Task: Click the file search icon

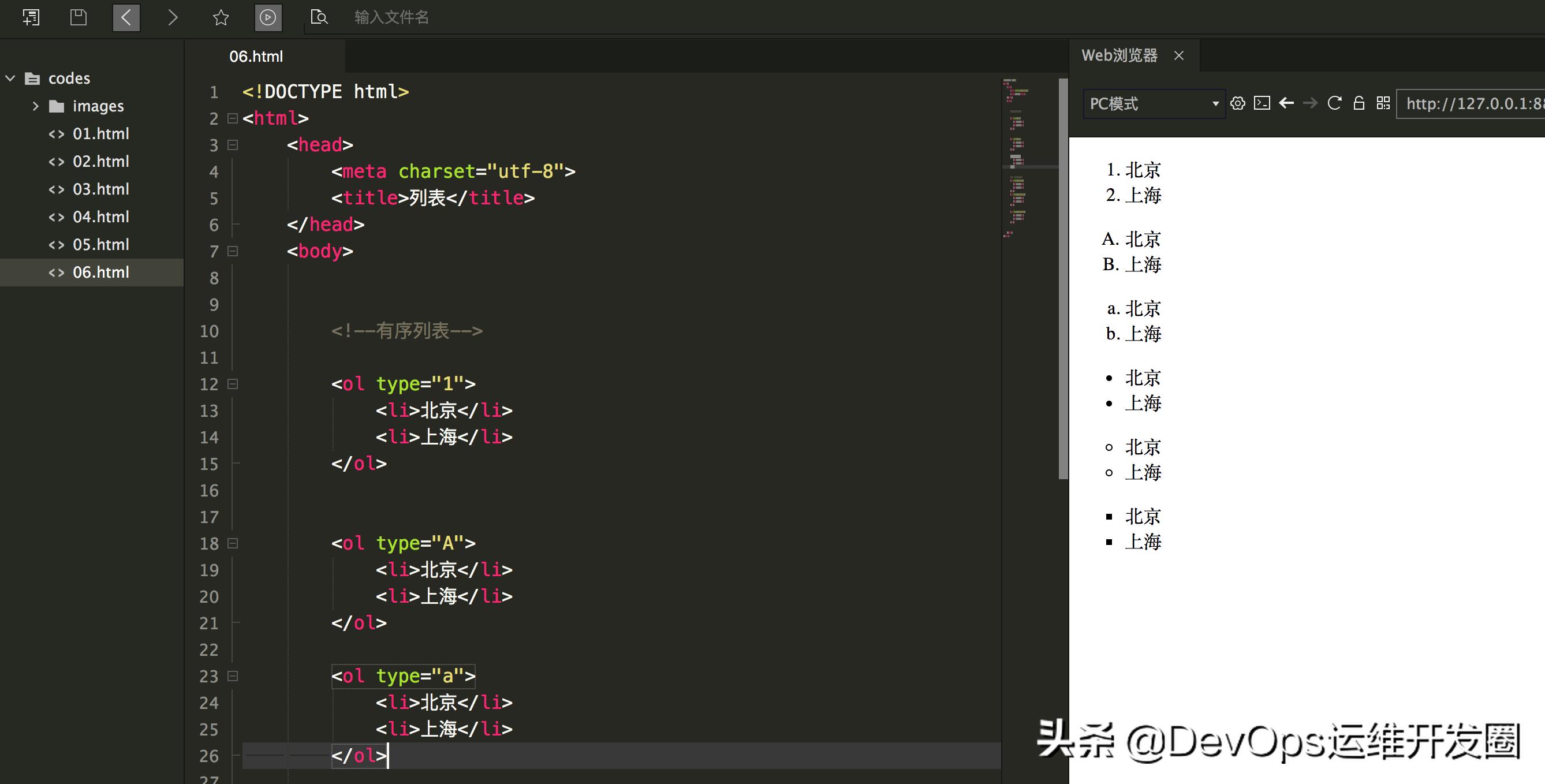Action: coord(319,17)
